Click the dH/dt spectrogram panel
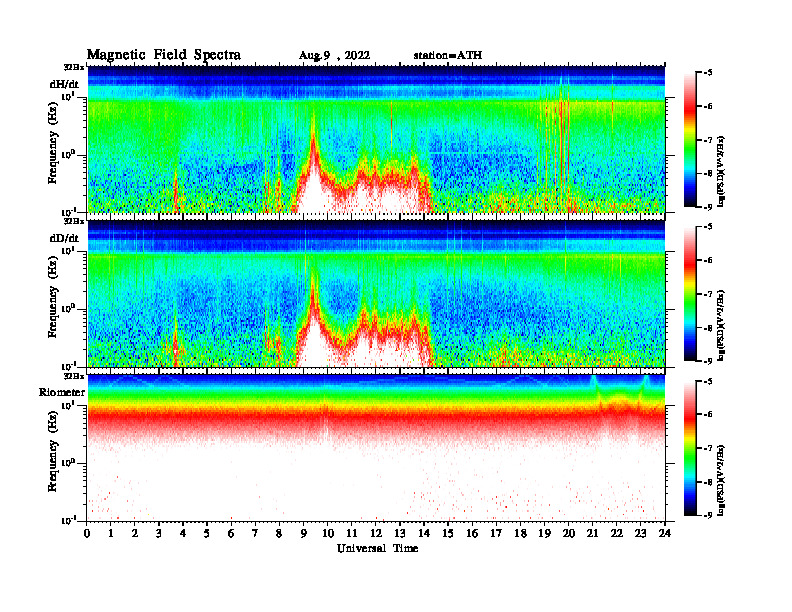This screenshot has height=612, width=792. (376, 139)
